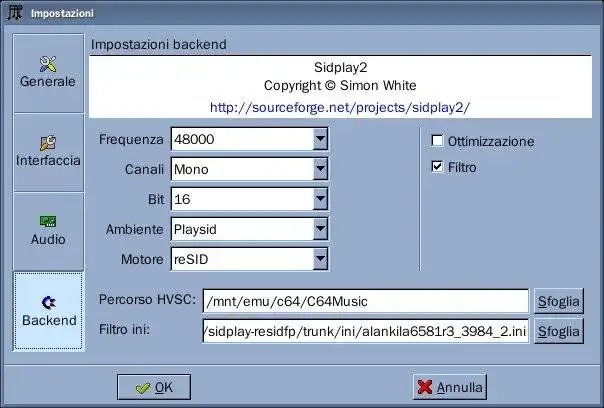Open the Backend tab
Viewport: 604px width, 408px height.
[48, 311]
